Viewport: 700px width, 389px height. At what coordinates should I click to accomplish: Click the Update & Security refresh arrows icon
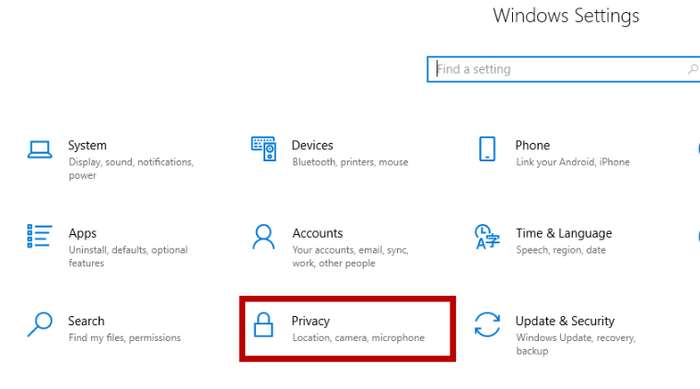click(487, 324)
